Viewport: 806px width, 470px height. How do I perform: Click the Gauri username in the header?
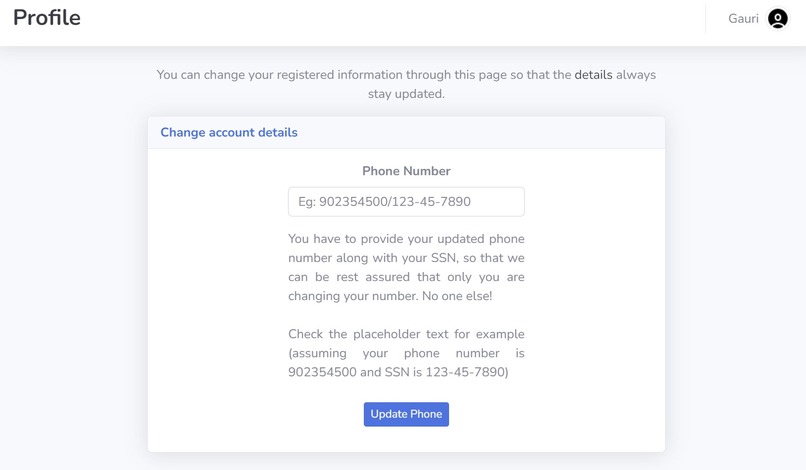743,19
